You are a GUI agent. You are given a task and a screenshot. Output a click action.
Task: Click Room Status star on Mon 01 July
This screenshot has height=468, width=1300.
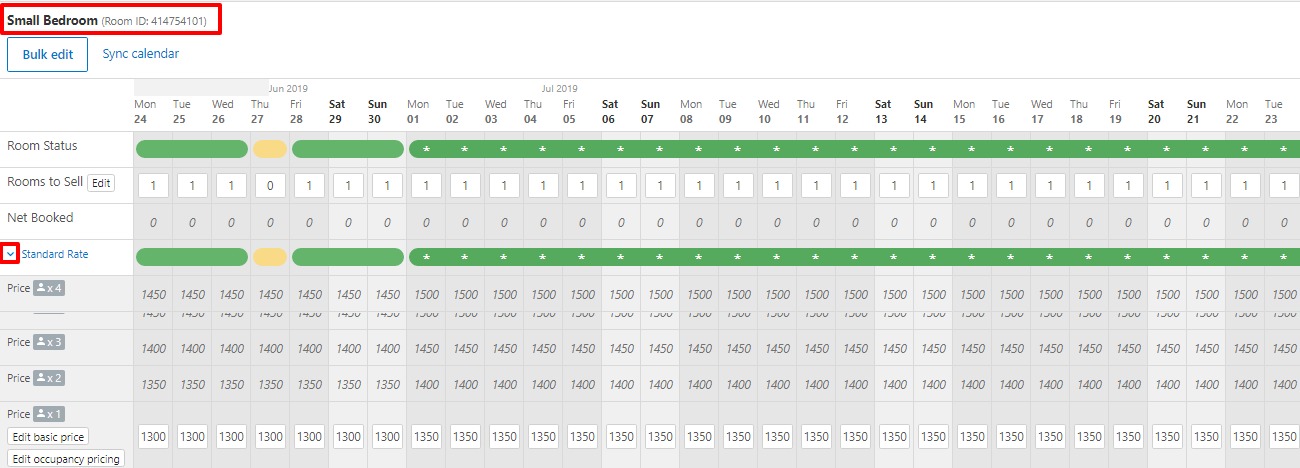[x=426, y=150]
